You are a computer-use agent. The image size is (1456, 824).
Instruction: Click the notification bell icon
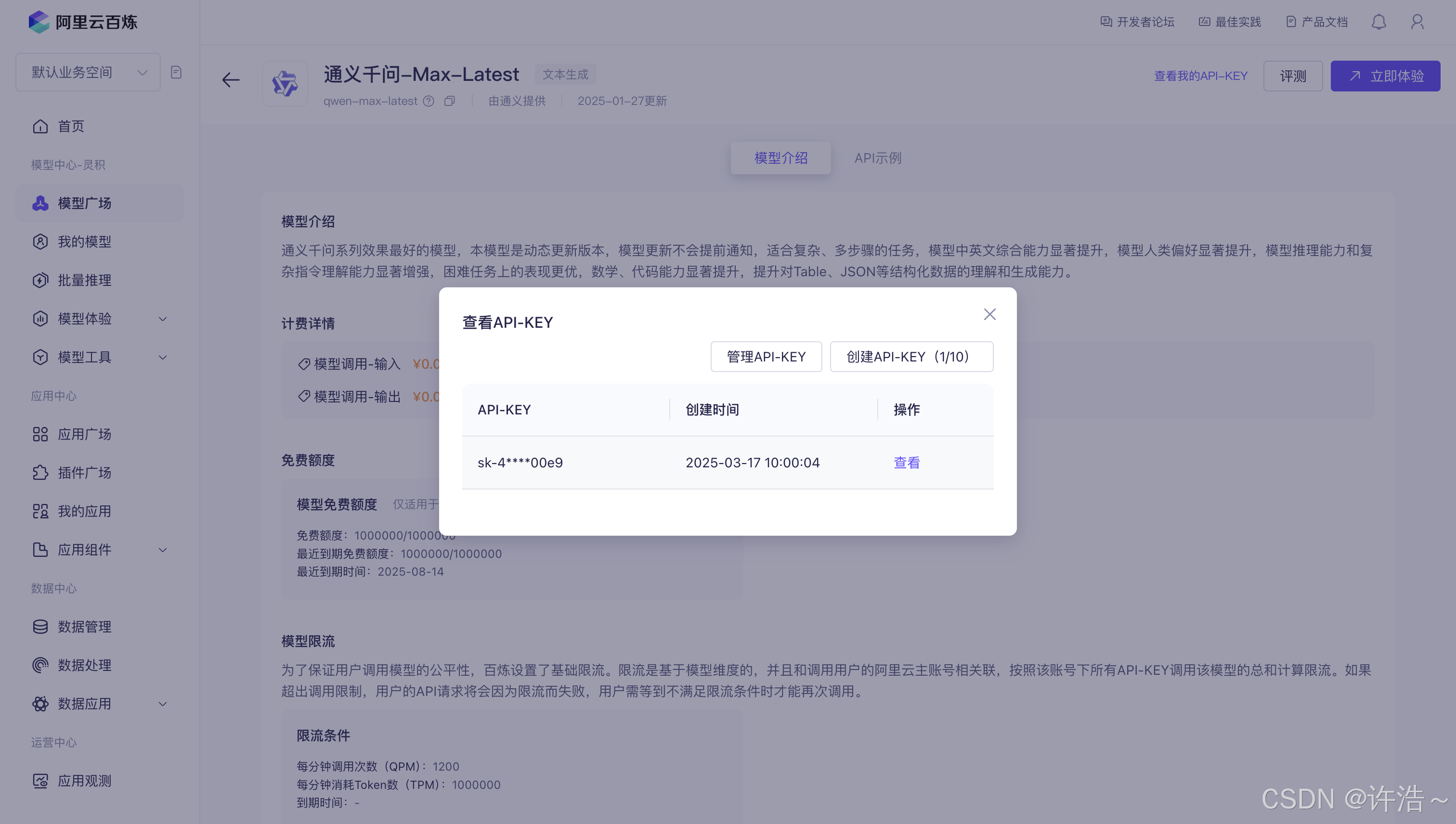pos(1378,22)
